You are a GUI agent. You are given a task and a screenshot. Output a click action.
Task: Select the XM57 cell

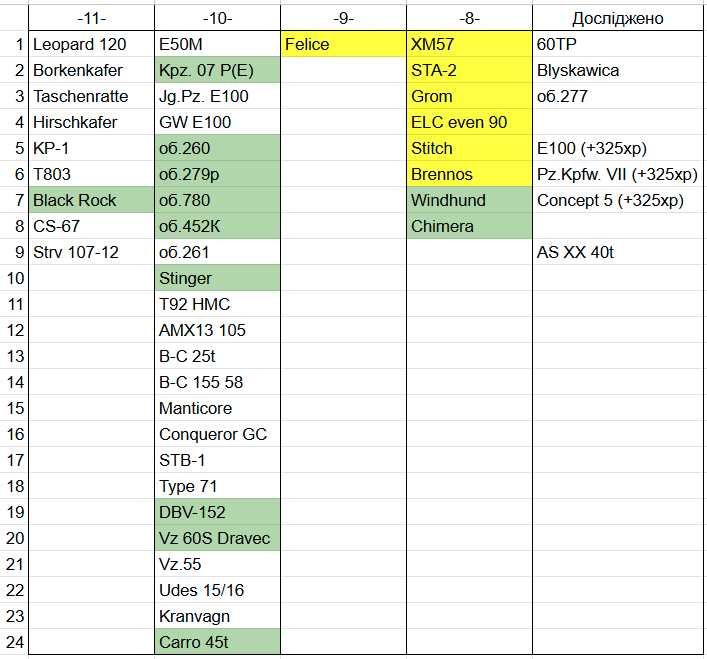[469, 44]
